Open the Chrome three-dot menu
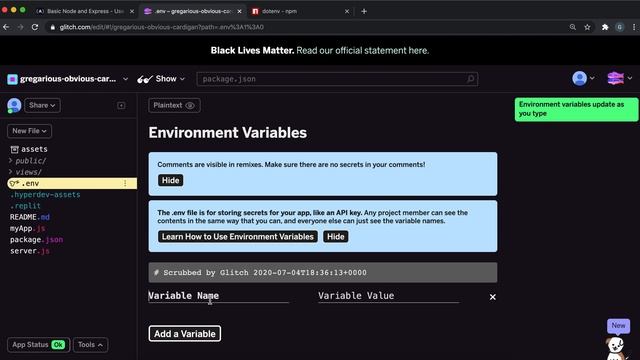 (x=634, y=27)
